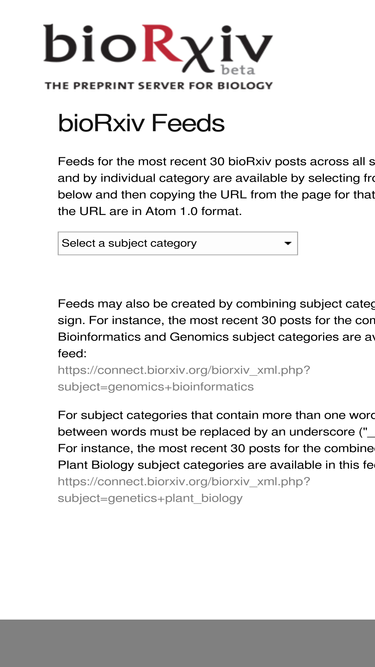Open the 'Select a subject category' dropdown
Image resolution: width=375 pixels, height=667 pixels.
point(178,243)
